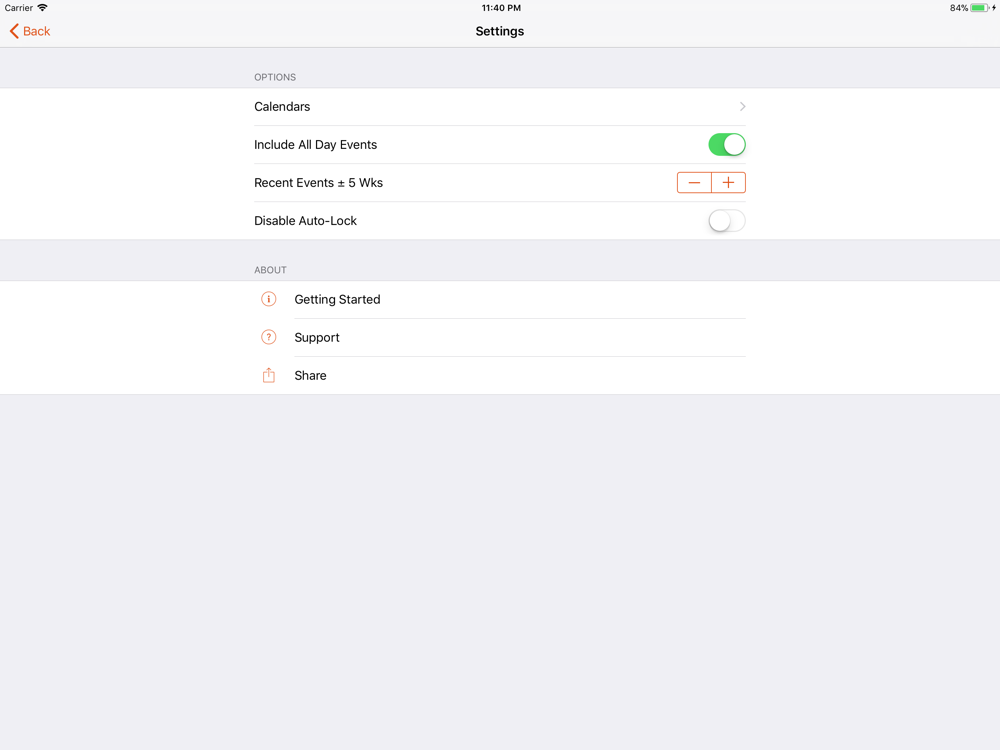Tap the Back chevron icon
This screenshot has height=750, width=1000.
pyautogui.click(x=14, y=31)
